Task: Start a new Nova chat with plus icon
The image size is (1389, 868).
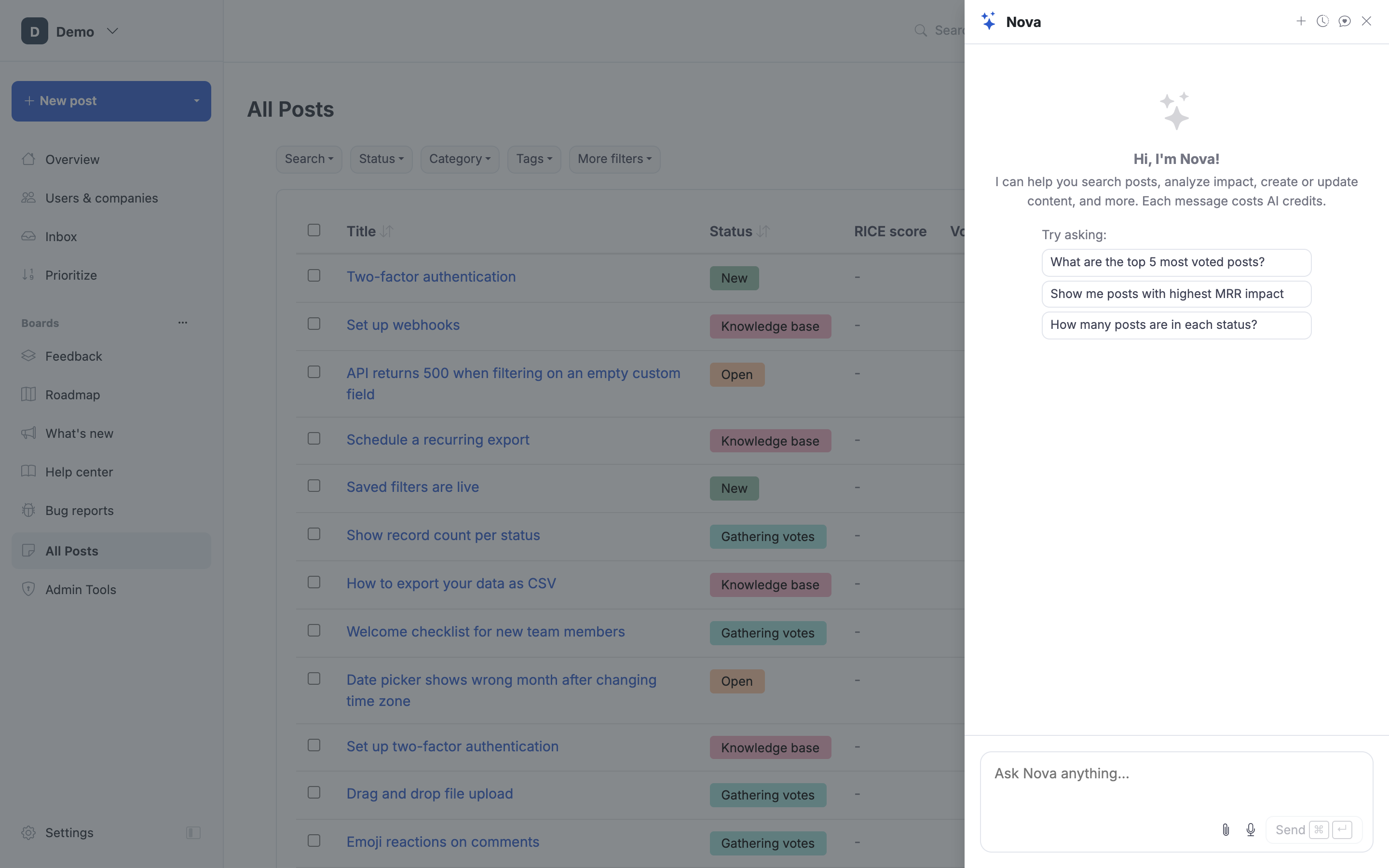Action: (1301, 21)
